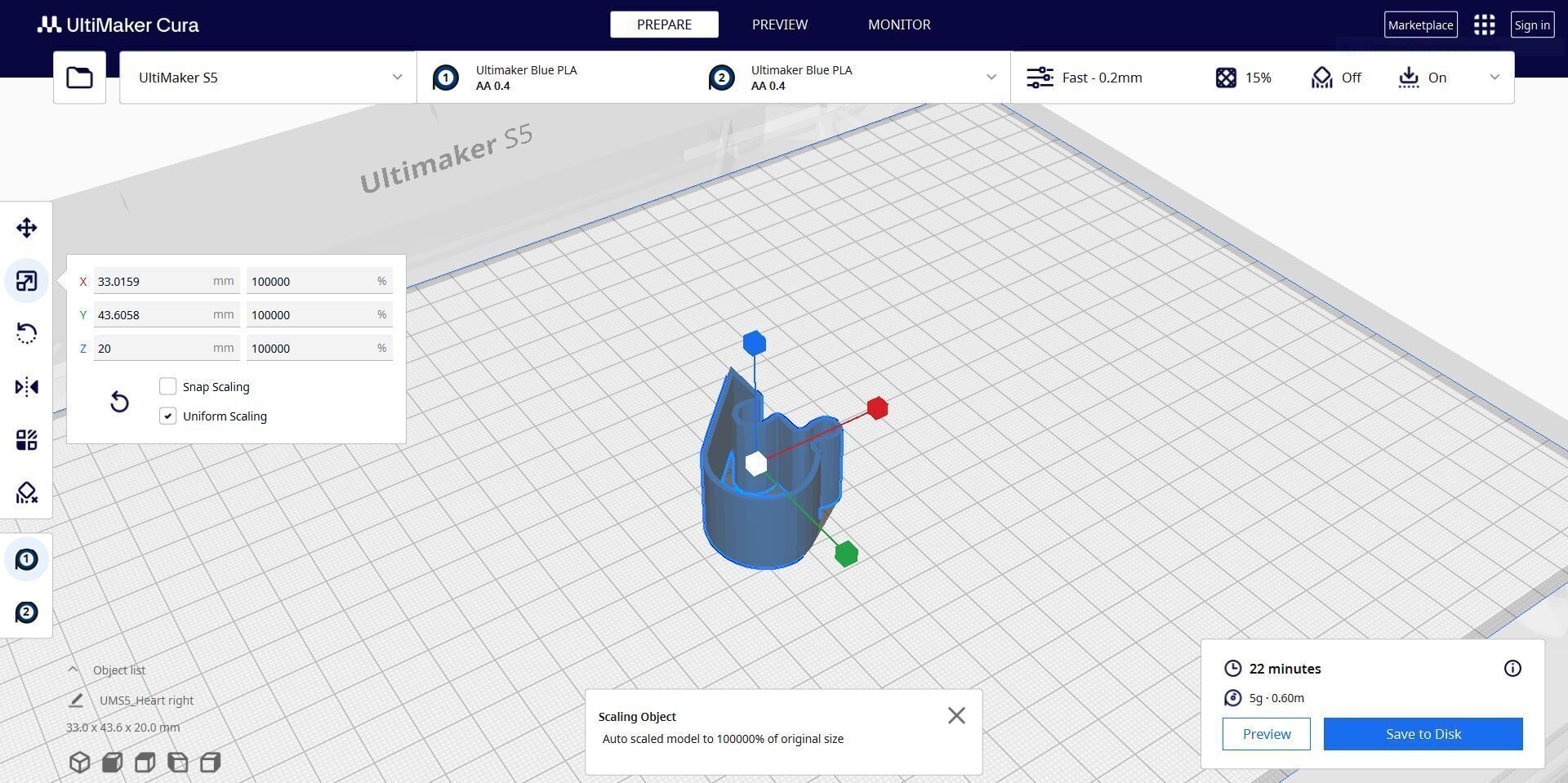Switch to right side view cube
Image resolution: width=1568 pixels, height=783 pixels.
tap(210, 763)
